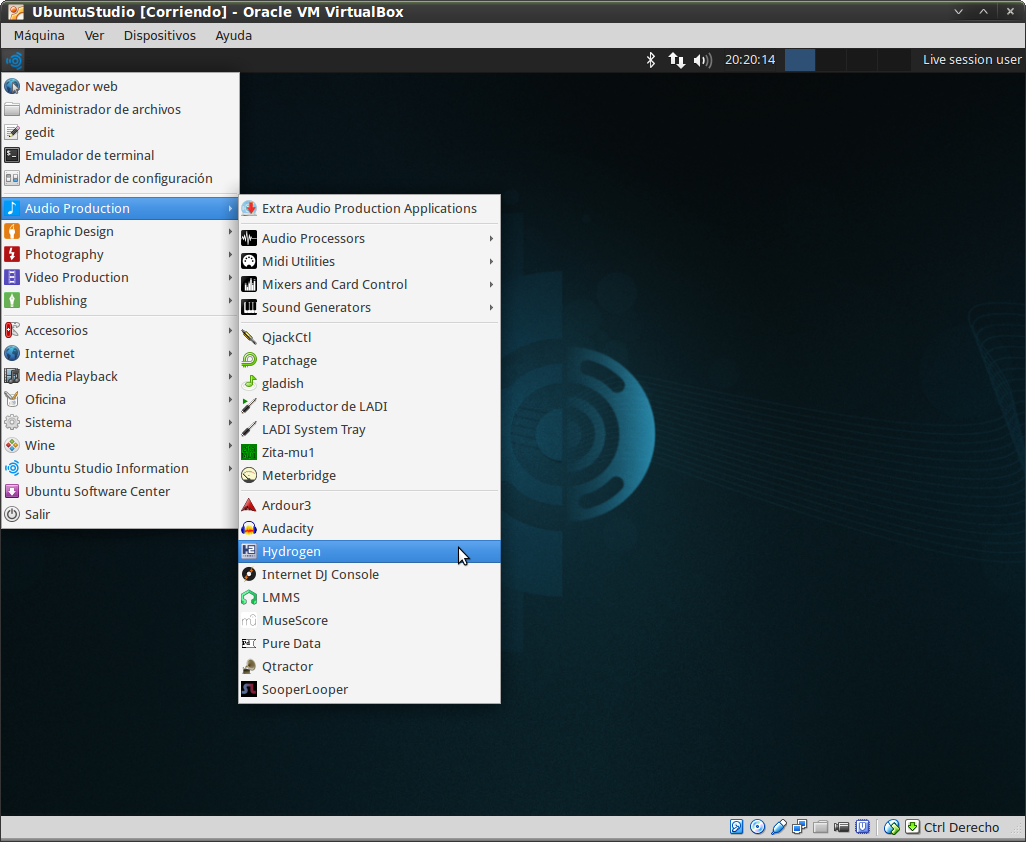The height and width of the screenshot is (842, 1026).
Task: Launch Hydrogen from the audio menu
Action: tap(291, 551)
